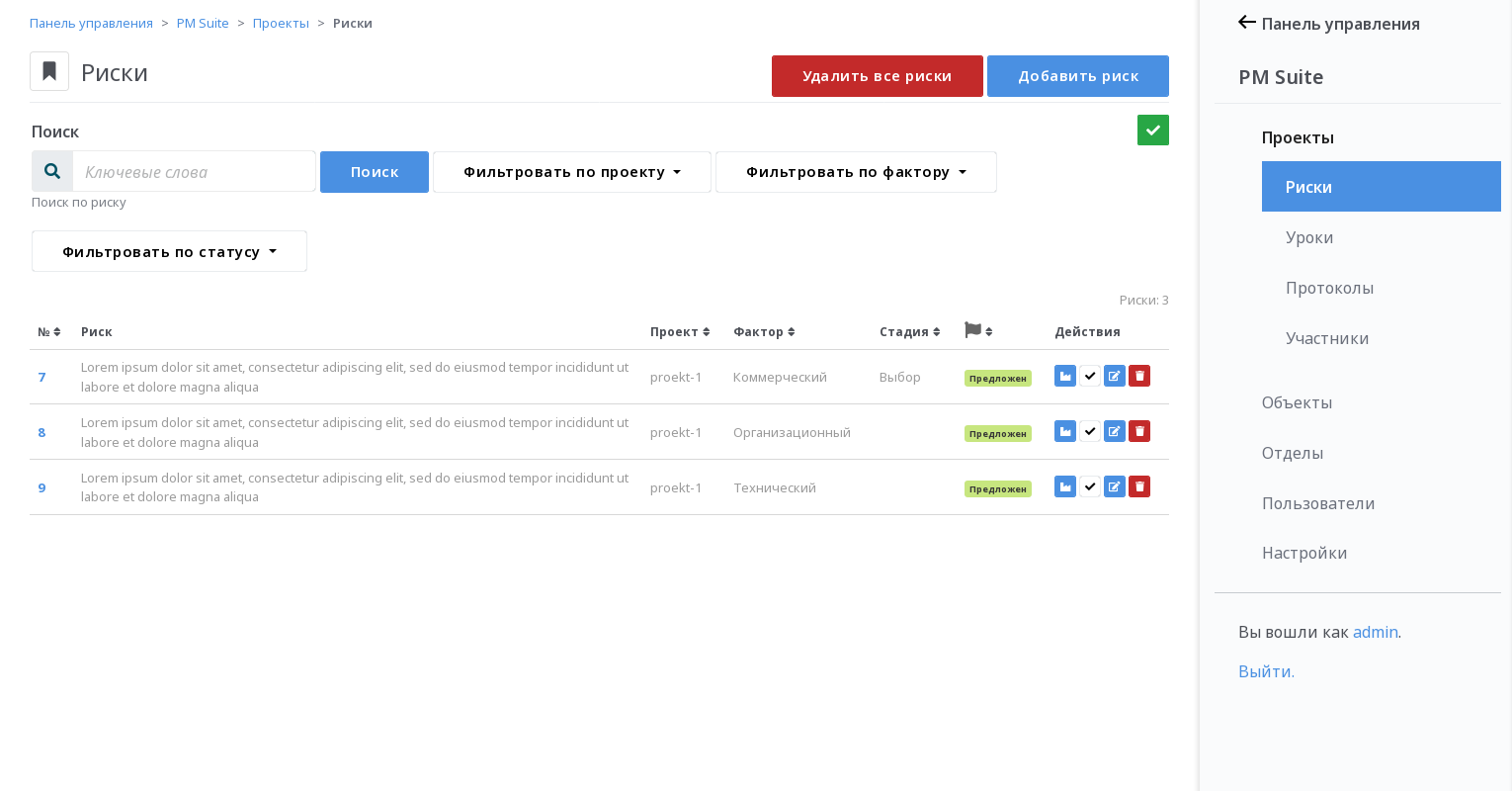Select Риски in the sidebar menu
1512x791 pixels.
[x=1382, y=186]
